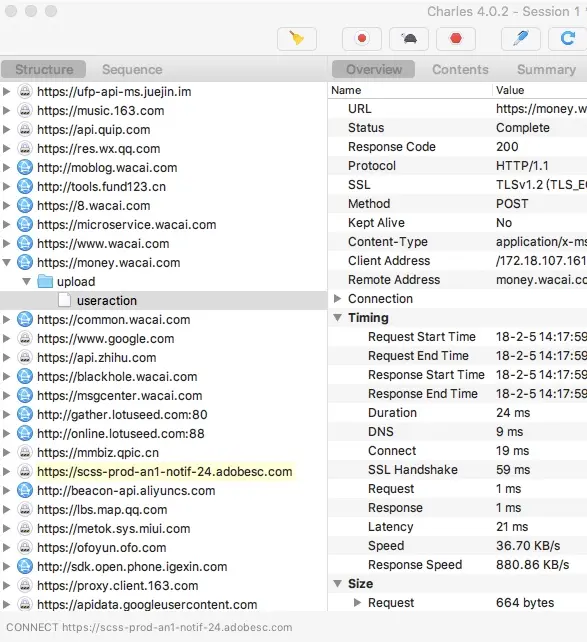Click the CONNECT status bar message
Image resolution: width=587 pixels, height=642 pixels.
[149, 627]
